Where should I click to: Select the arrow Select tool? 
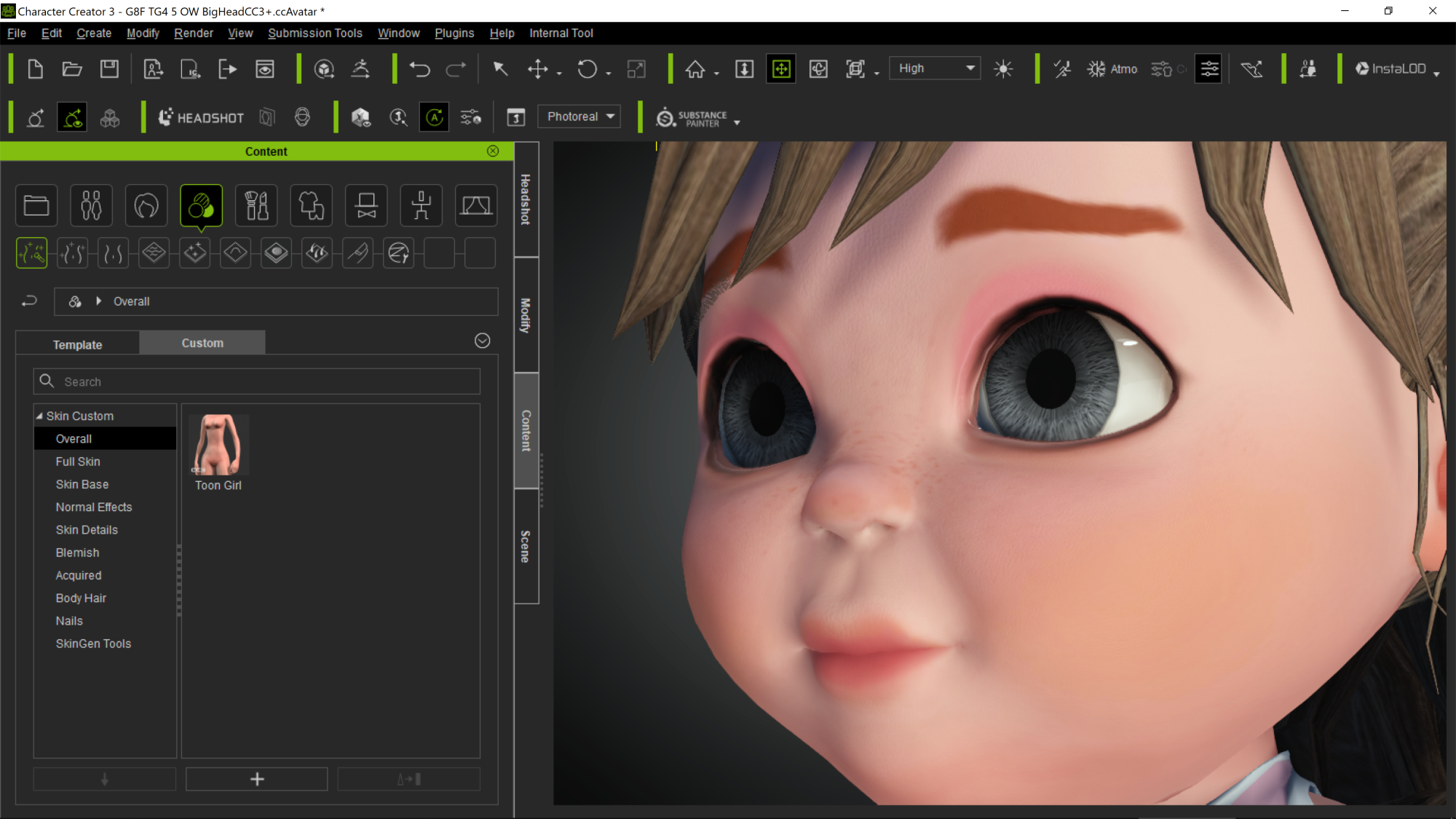click(500, 69)
